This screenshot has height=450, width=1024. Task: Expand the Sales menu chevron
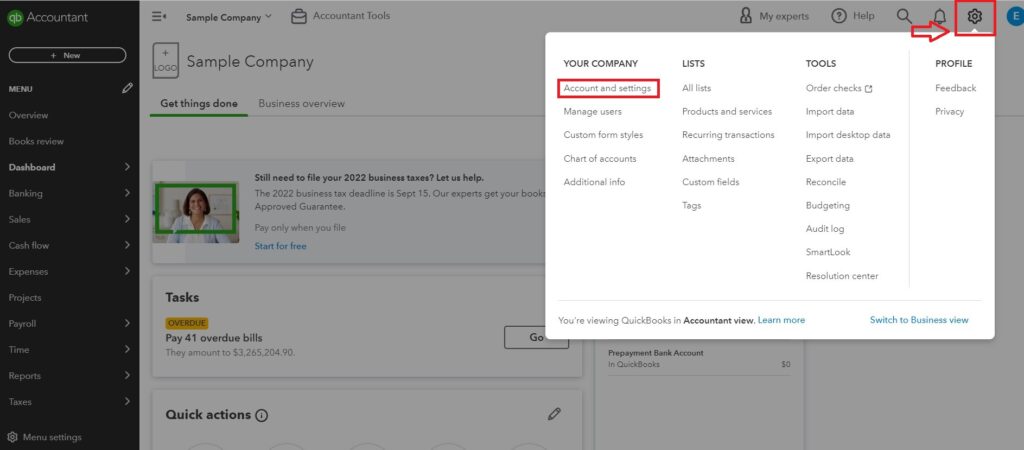127,219
